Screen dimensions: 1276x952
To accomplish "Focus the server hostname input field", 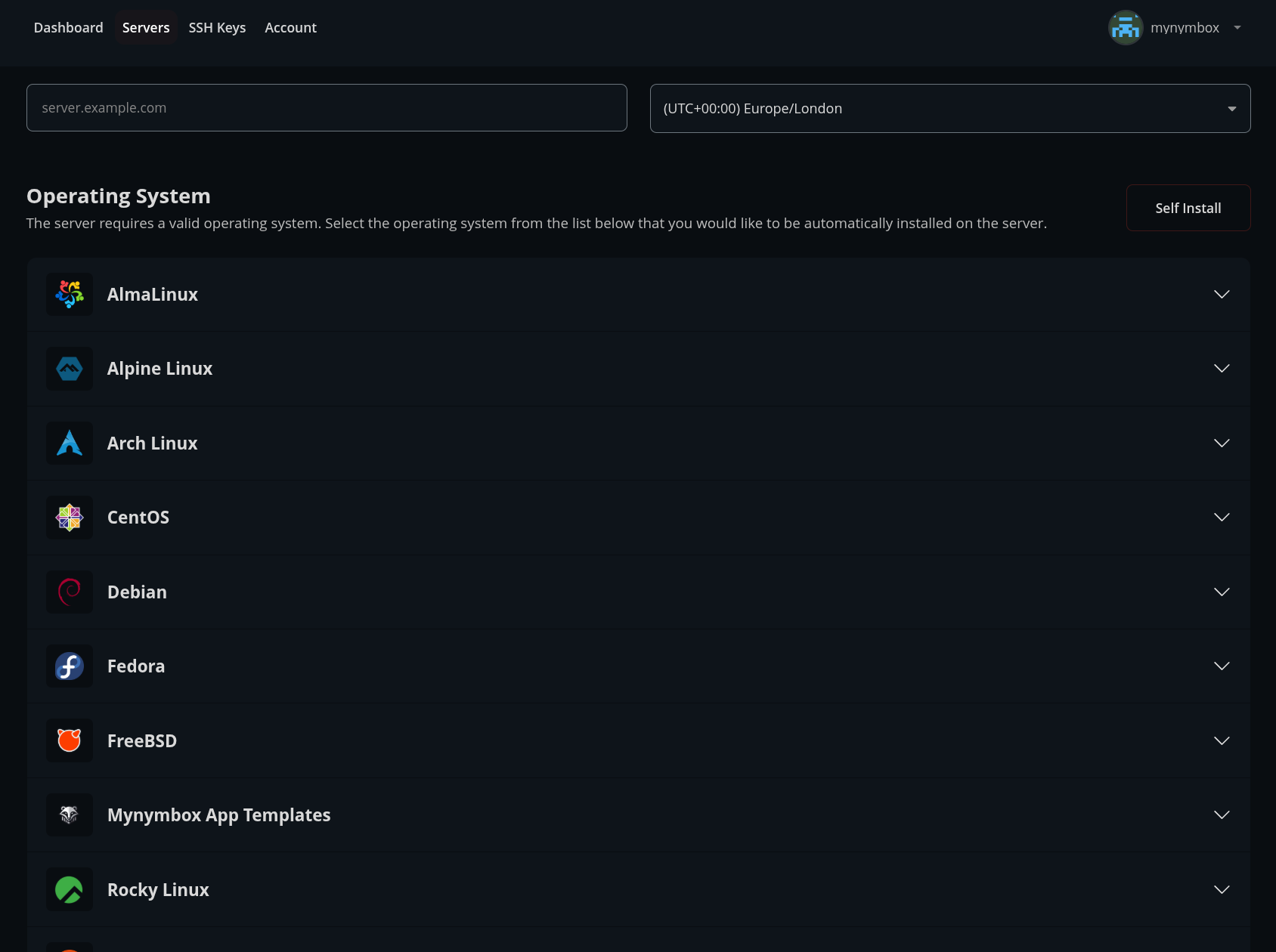I will [327, 107].
